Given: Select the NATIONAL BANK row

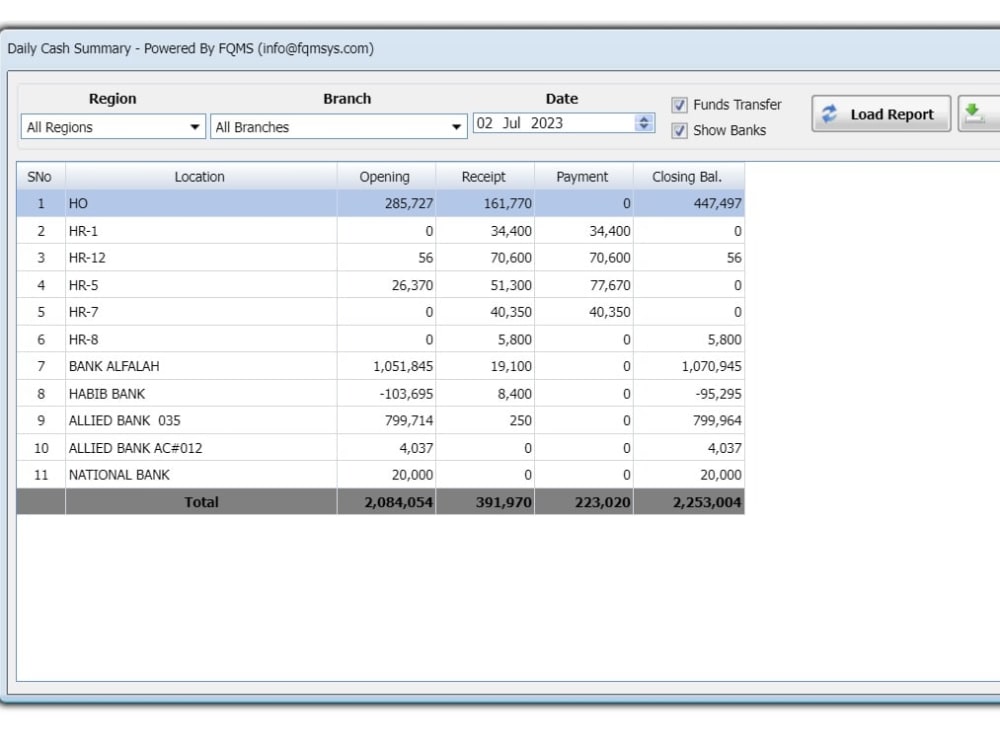Looking at the screenshot, I should click(x=381, y=474).
